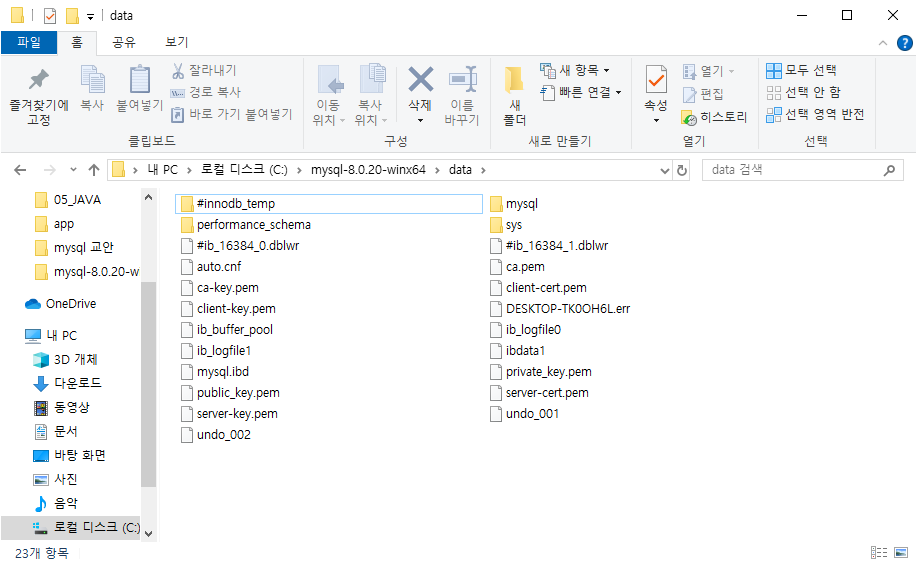Screen dimensions: 917x566
Task: Open help with the question mark icon
Action: (904, 43)
